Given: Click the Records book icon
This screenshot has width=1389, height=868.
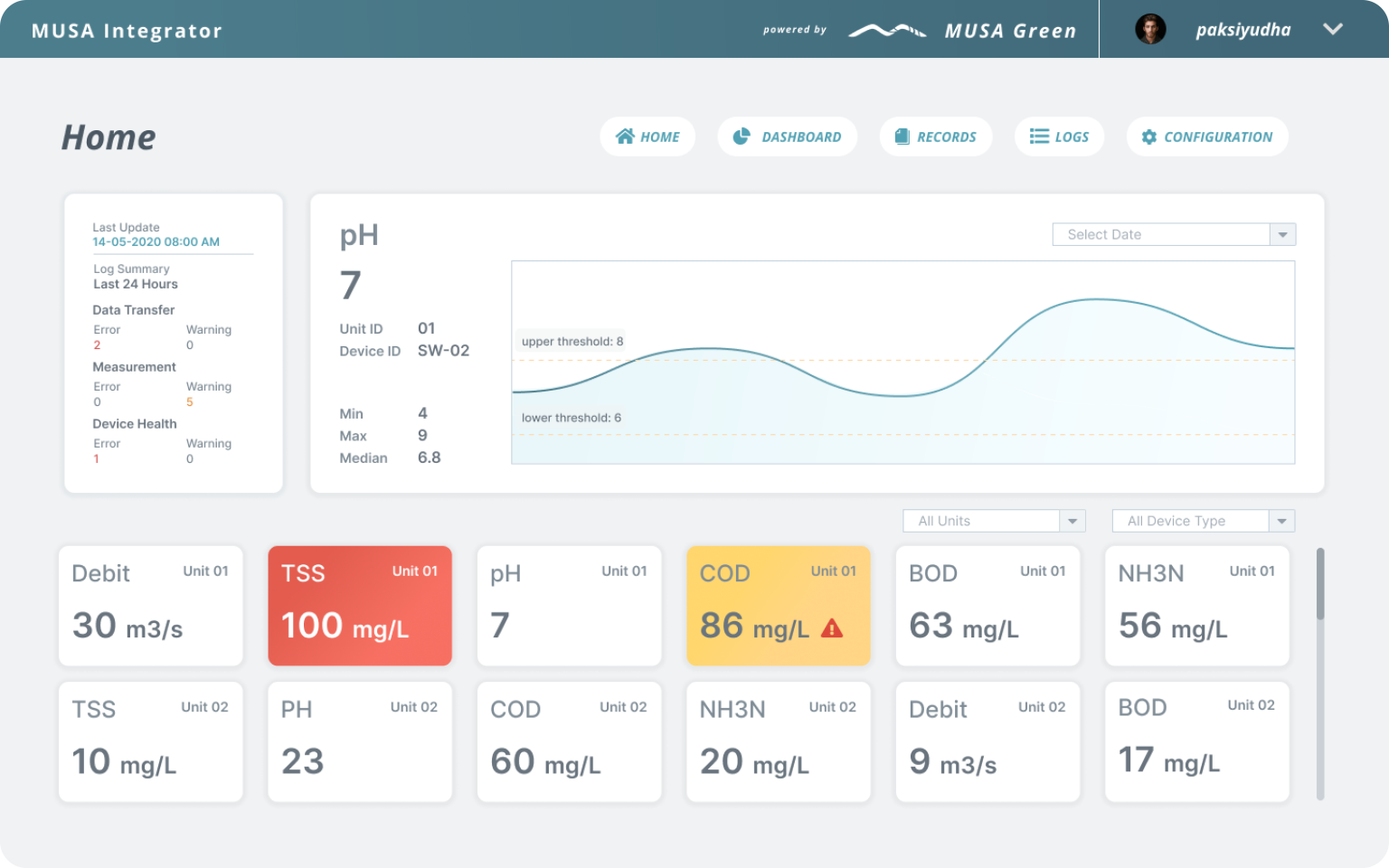Looking at the screenshot, I should pos(902,137).
